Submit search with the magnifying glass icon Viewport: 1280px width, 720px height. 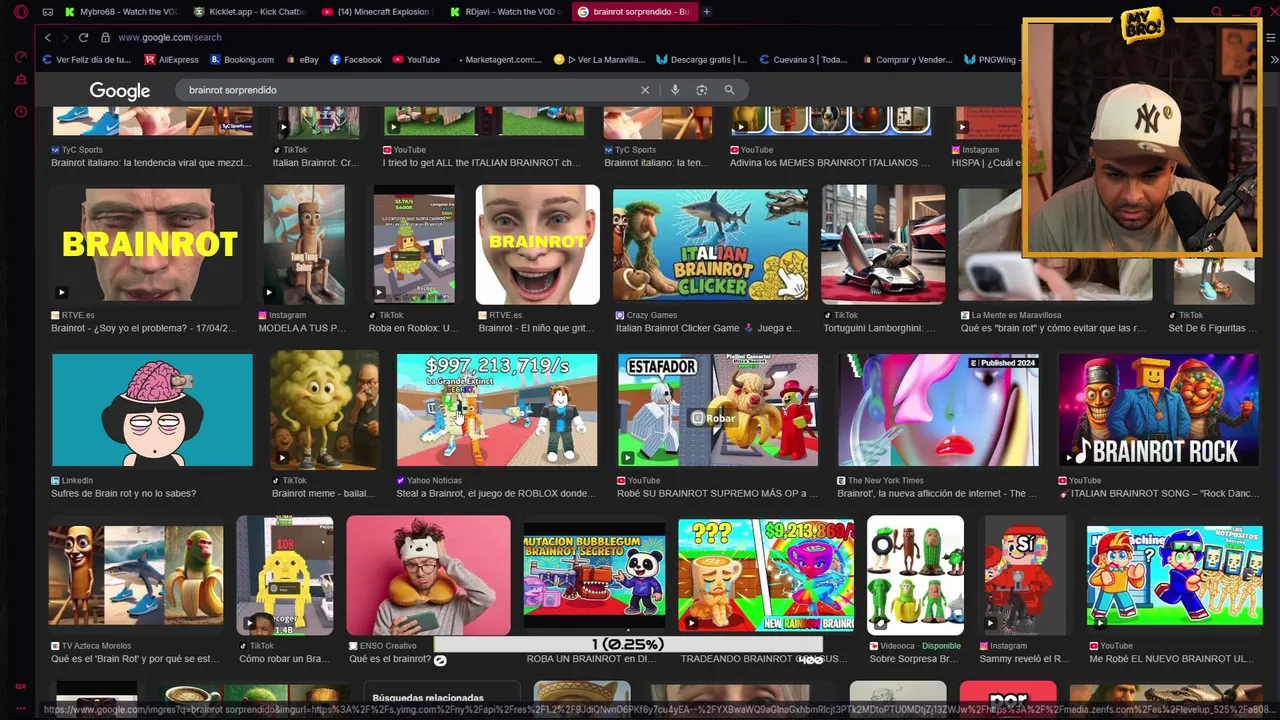pos(729,90)
